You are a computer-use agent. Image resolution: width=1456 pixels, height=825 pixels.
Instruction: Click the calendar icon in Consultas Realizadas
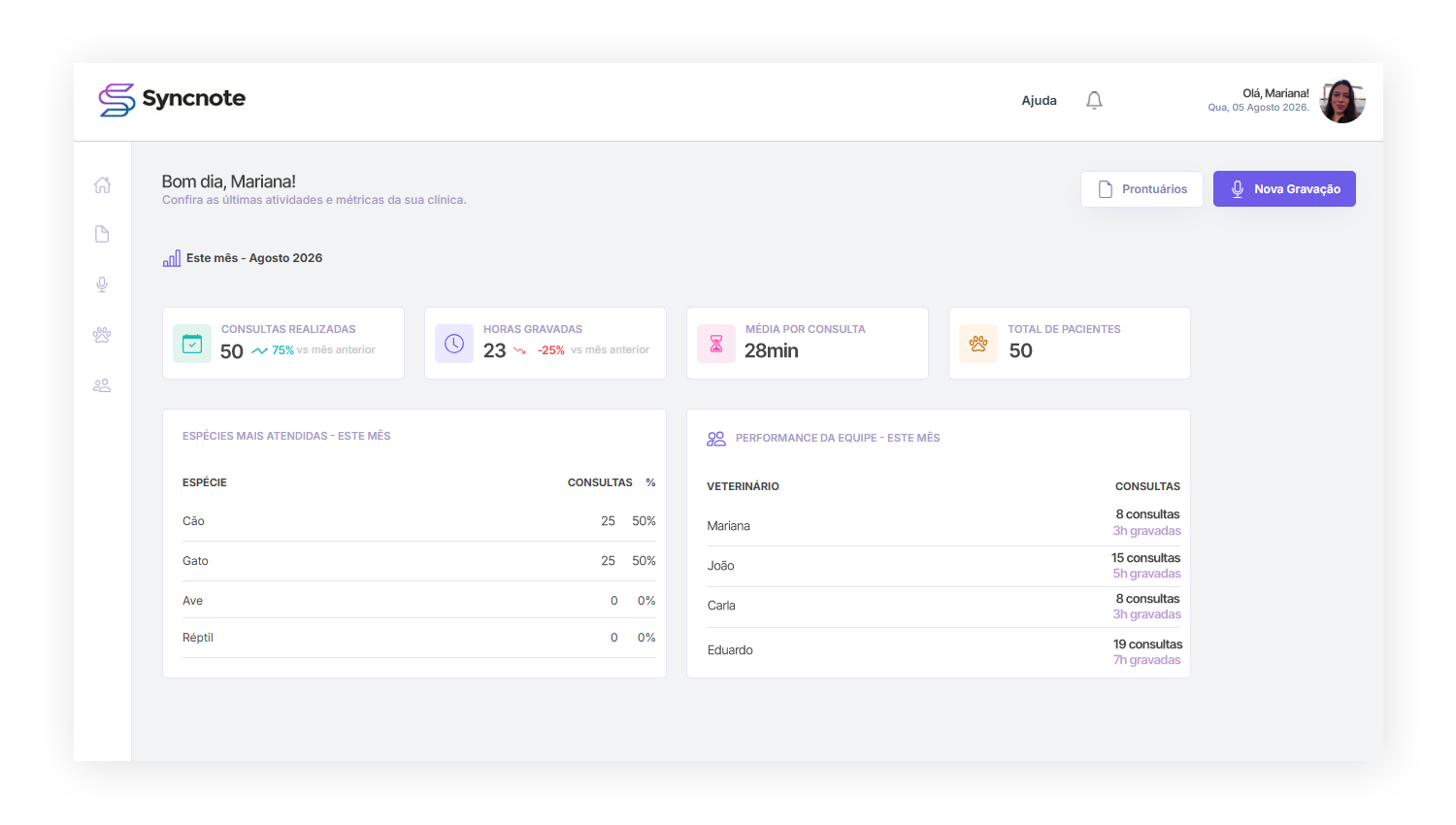pyautogui.click(x=192, y=344)
